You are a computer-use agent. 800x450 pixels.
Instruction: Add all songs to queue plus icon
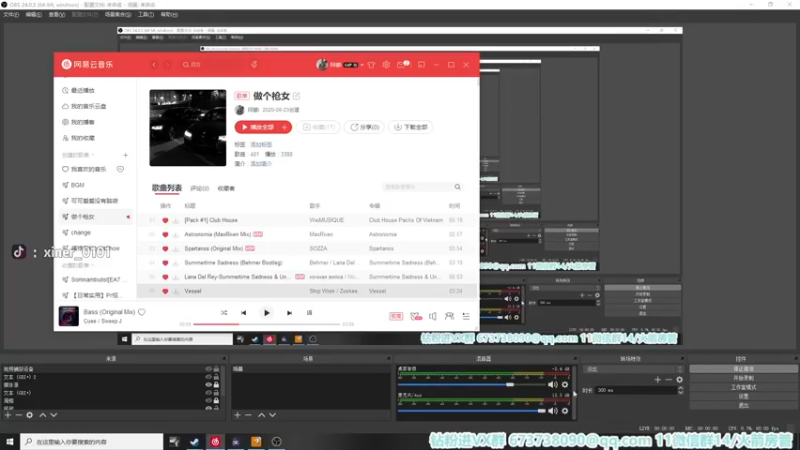pyautogui.click(x=285, y=127)
